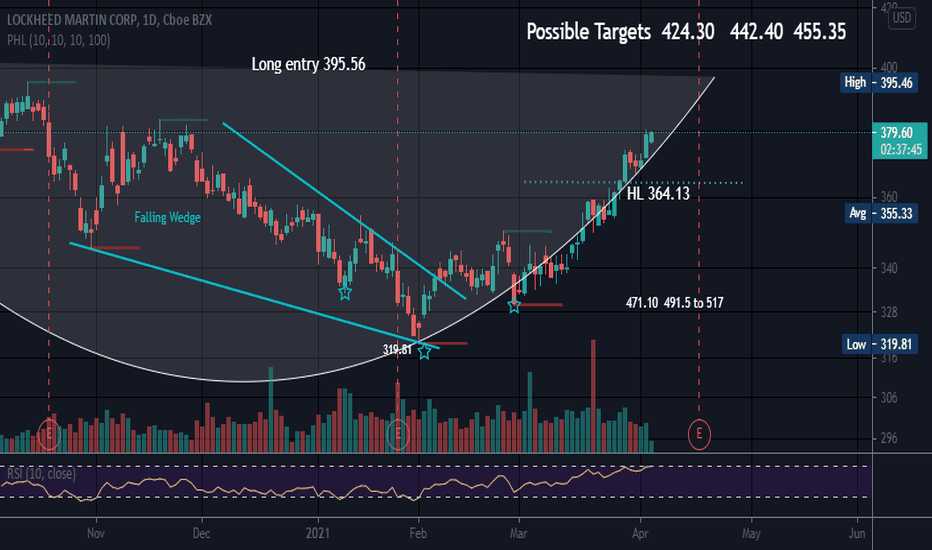Click the Apr date axis label
Image resolution: width=932 pixels, height=550 pixels.
click(640, 533)
